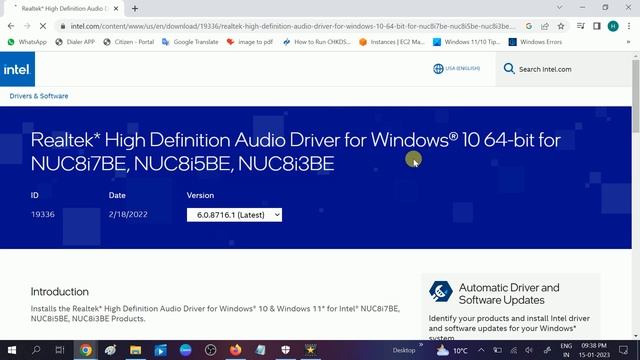Open the star icon app in taskbar
Viewport: 640px width, 360px height.
[311, 350]
